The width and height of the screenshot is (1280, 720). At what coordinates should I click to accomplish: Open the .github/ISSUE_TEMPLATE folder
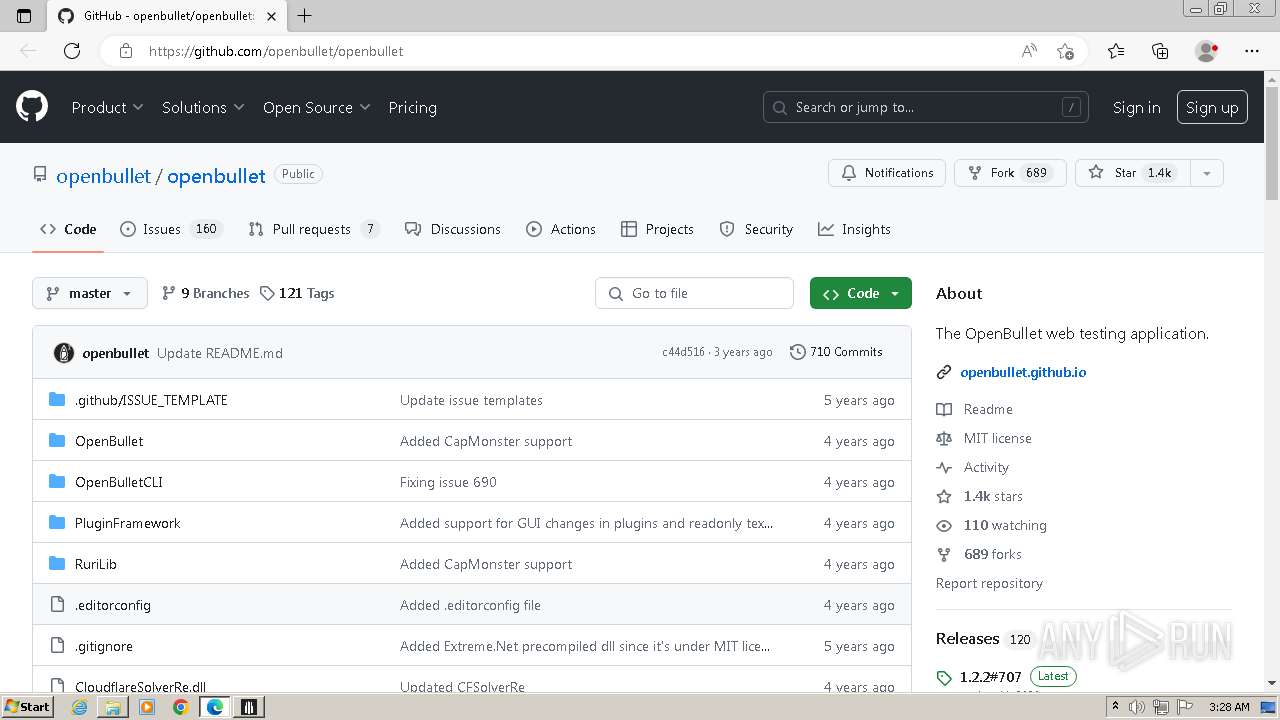(x=151, y=400)
